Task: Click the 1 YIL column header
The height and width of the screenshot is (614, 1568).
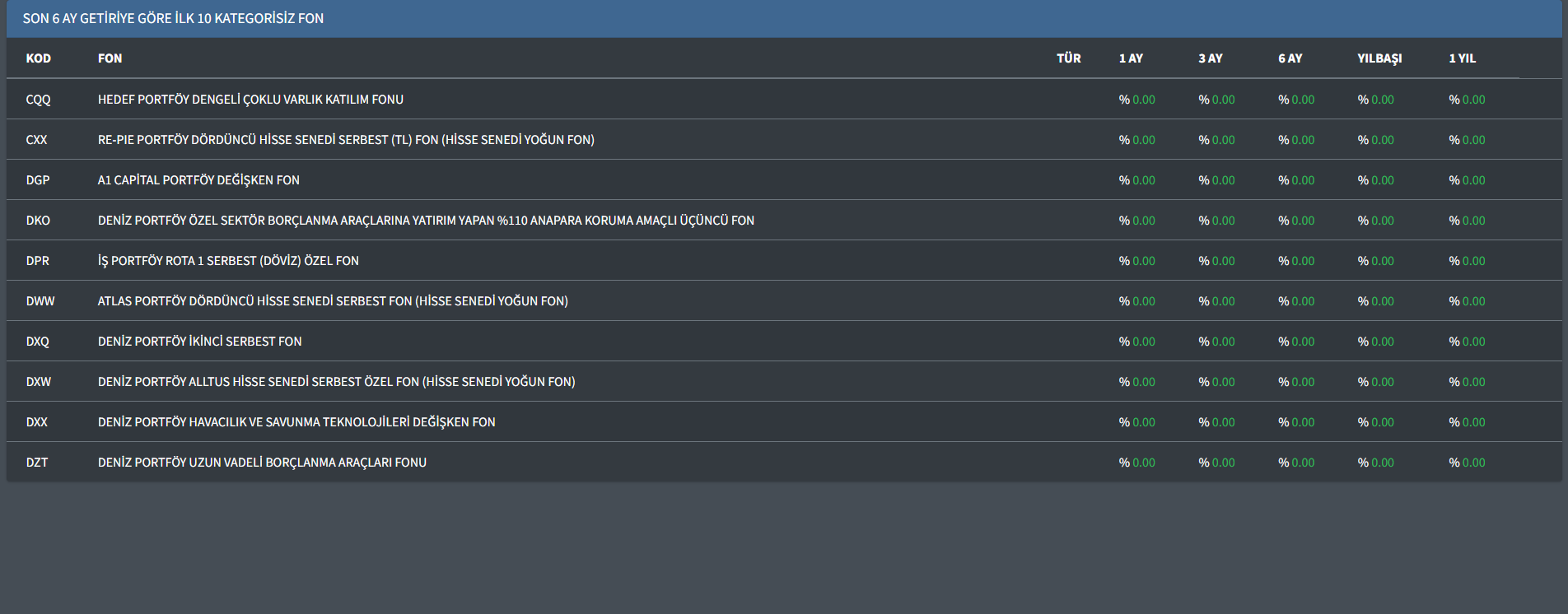Action: (x=1462, y=58)
